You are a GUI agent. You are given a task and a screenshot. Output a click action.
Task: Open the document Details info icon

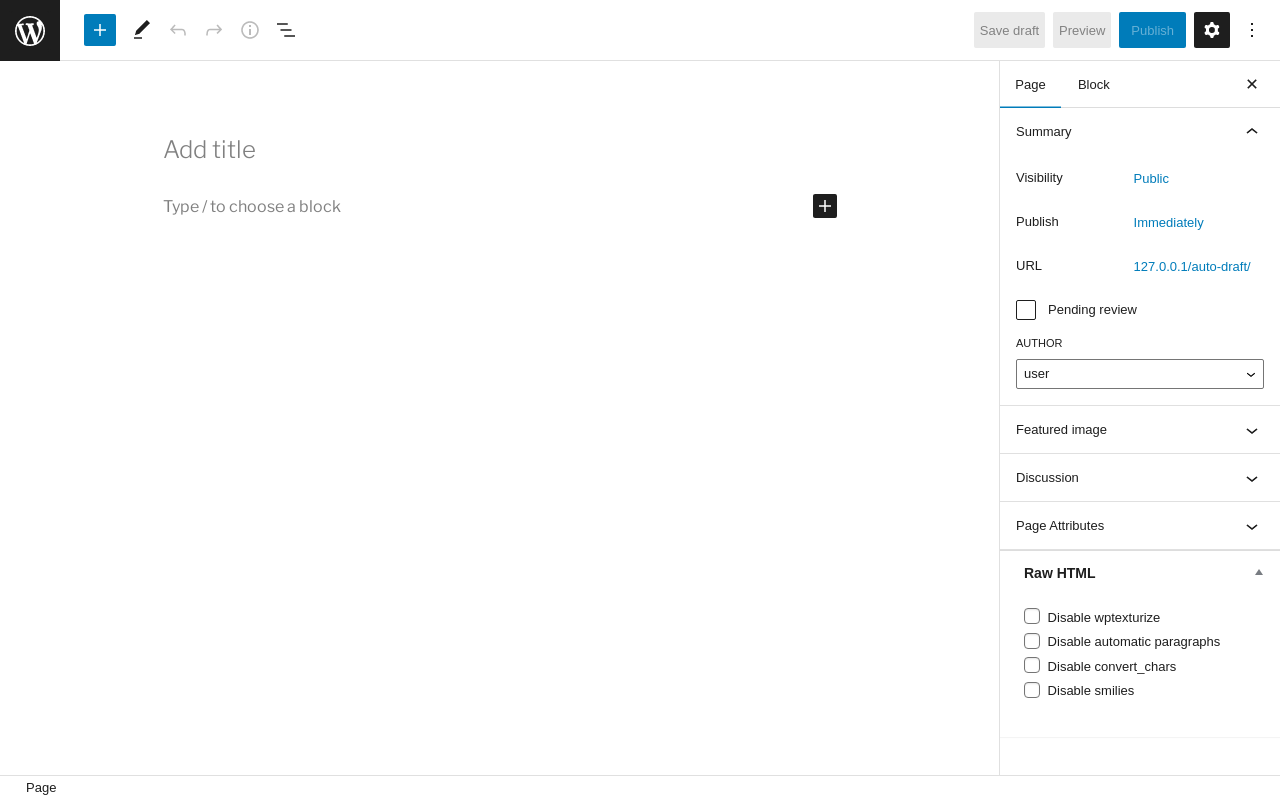click(250, 30)
